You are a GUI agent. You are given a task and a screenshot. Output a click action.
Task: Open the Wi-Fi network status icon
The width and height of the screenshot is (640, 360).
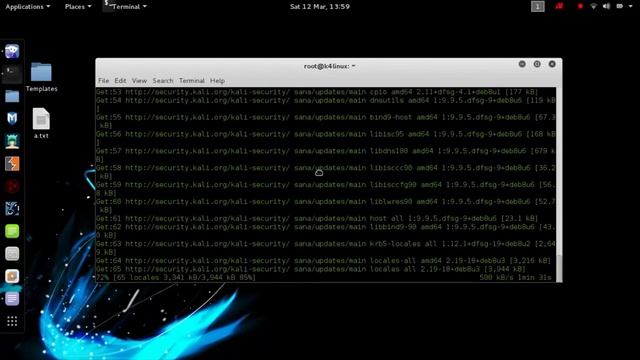[593, 7]
